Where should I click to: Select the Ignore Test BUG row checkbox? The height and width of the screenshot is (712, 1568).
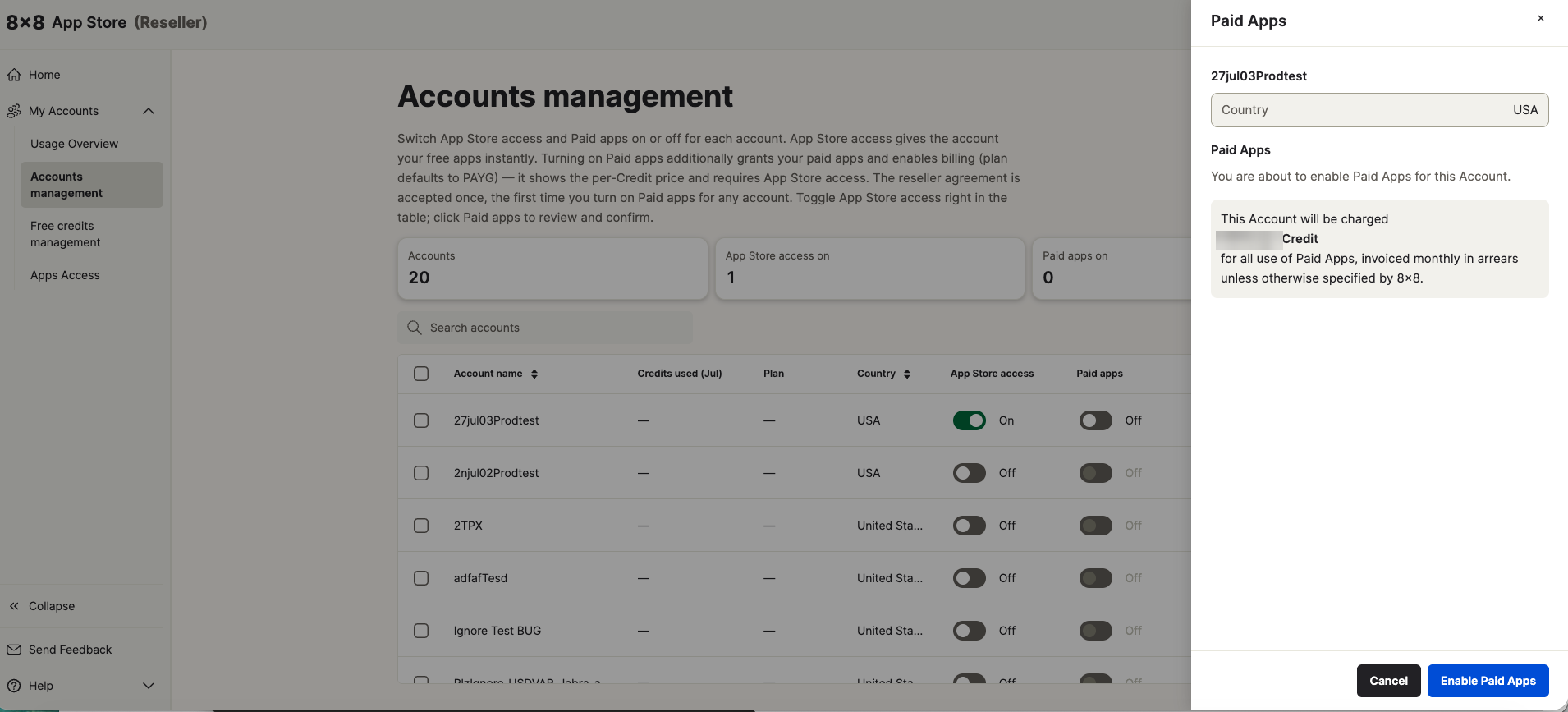(x=421, y=631)
